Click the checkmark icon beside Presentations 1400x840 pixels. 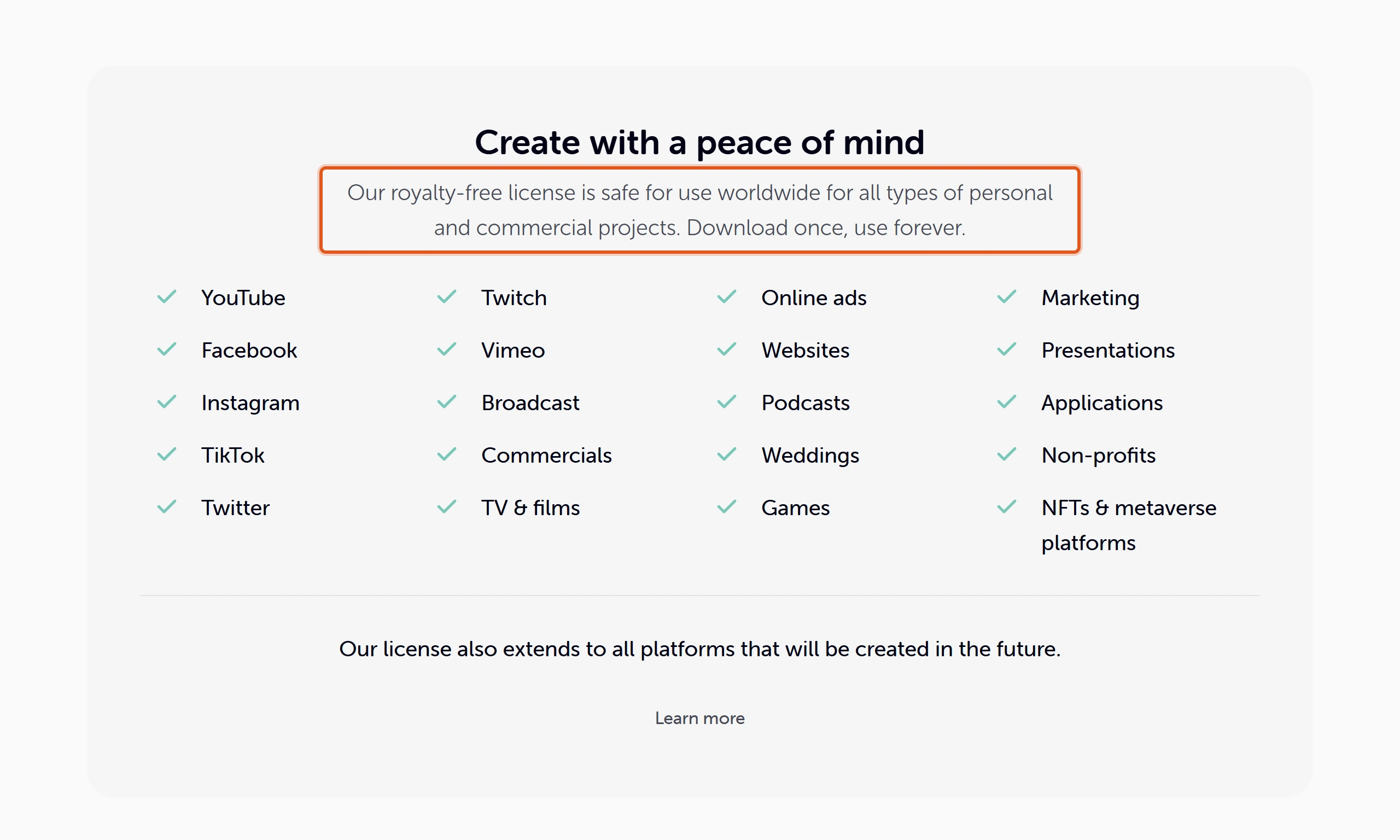tap(1007, 349)
